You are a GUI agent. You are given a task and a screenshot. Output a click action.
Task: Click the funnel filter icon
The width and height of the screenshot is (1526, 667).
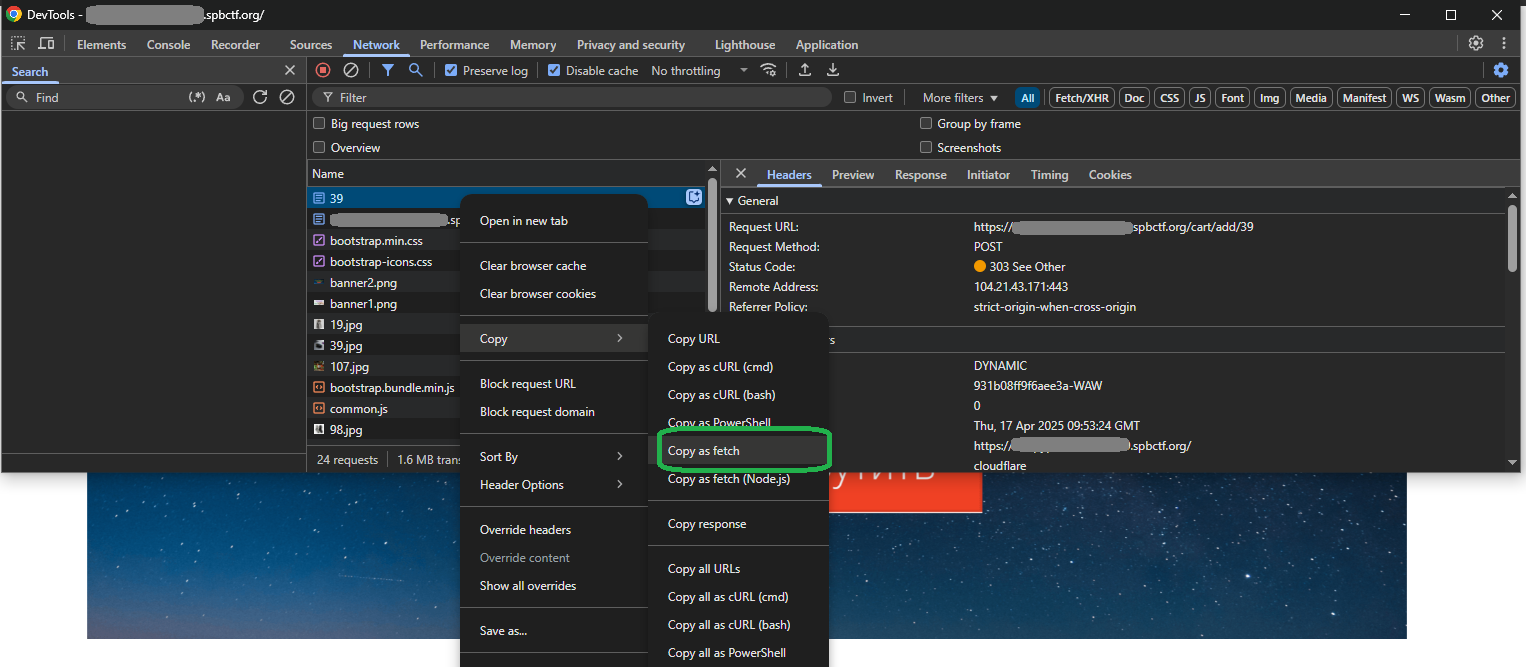[387, 70]
